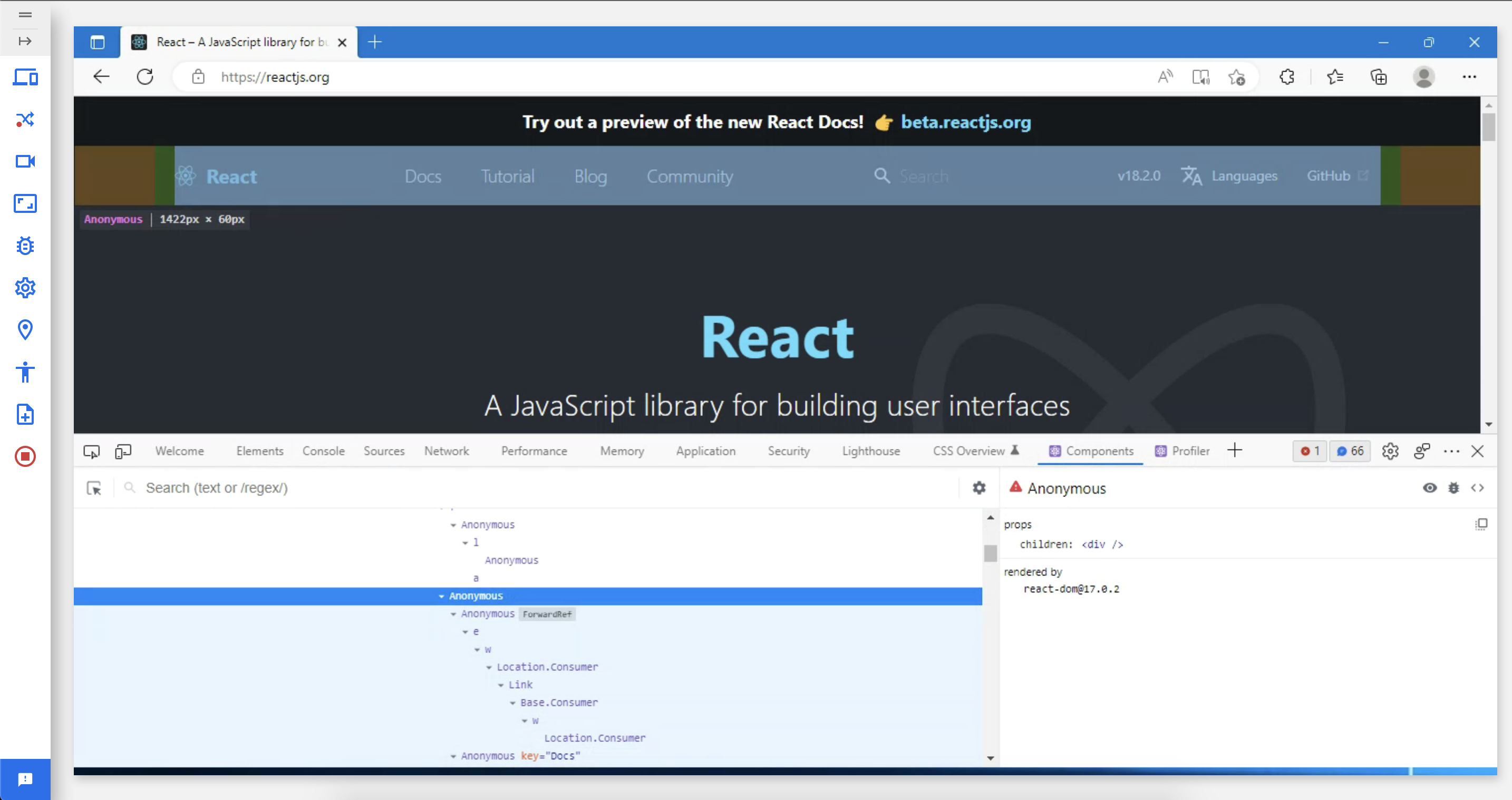Select the device emulation icon in left sidebar
1512x800 pixels.
[25, 77]
